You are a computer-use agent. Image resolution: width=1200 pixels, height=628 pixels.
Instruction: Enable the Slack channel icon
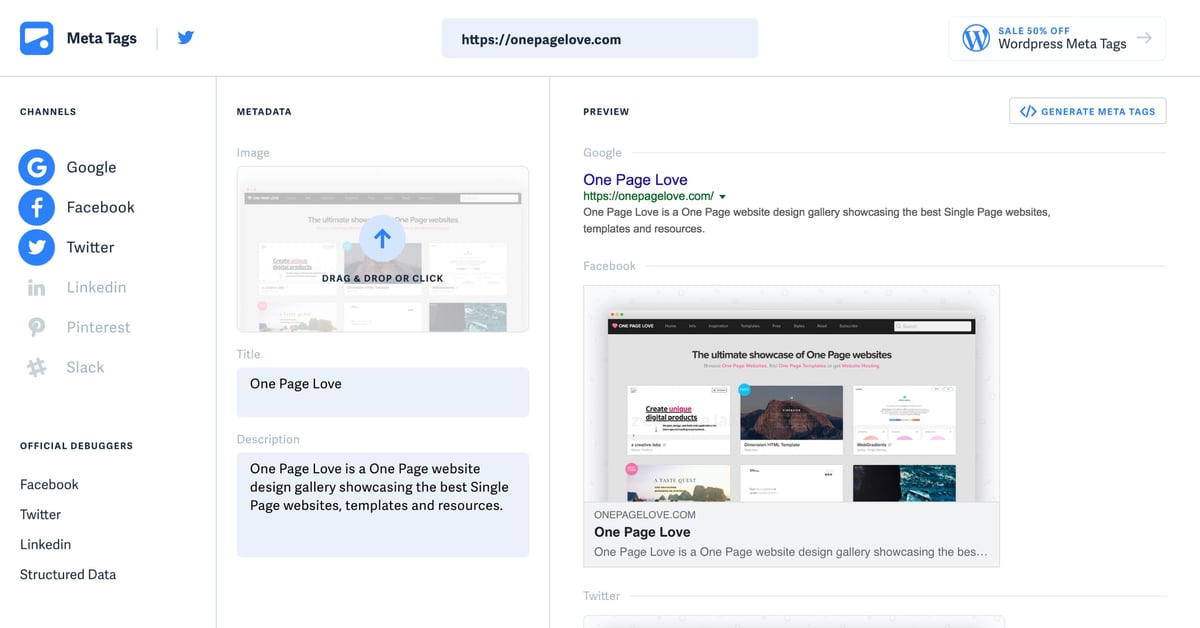point(37,367)
